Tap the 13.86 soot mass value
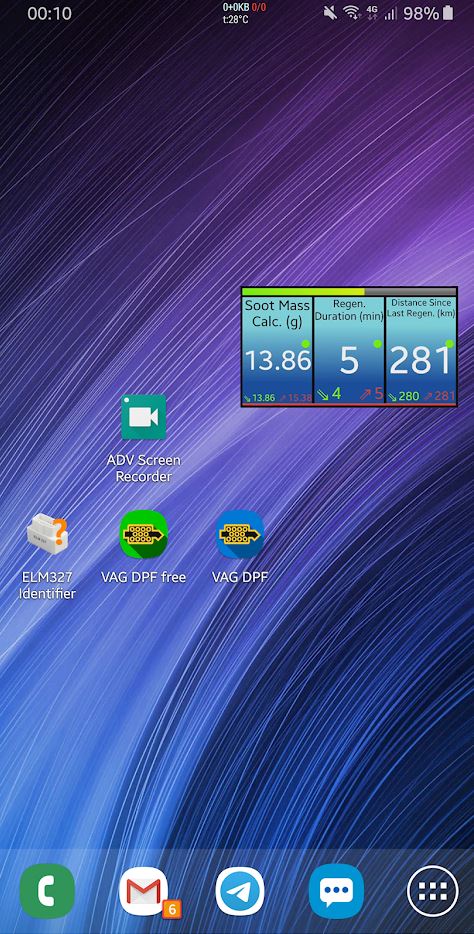 click(x=278, y=360)
